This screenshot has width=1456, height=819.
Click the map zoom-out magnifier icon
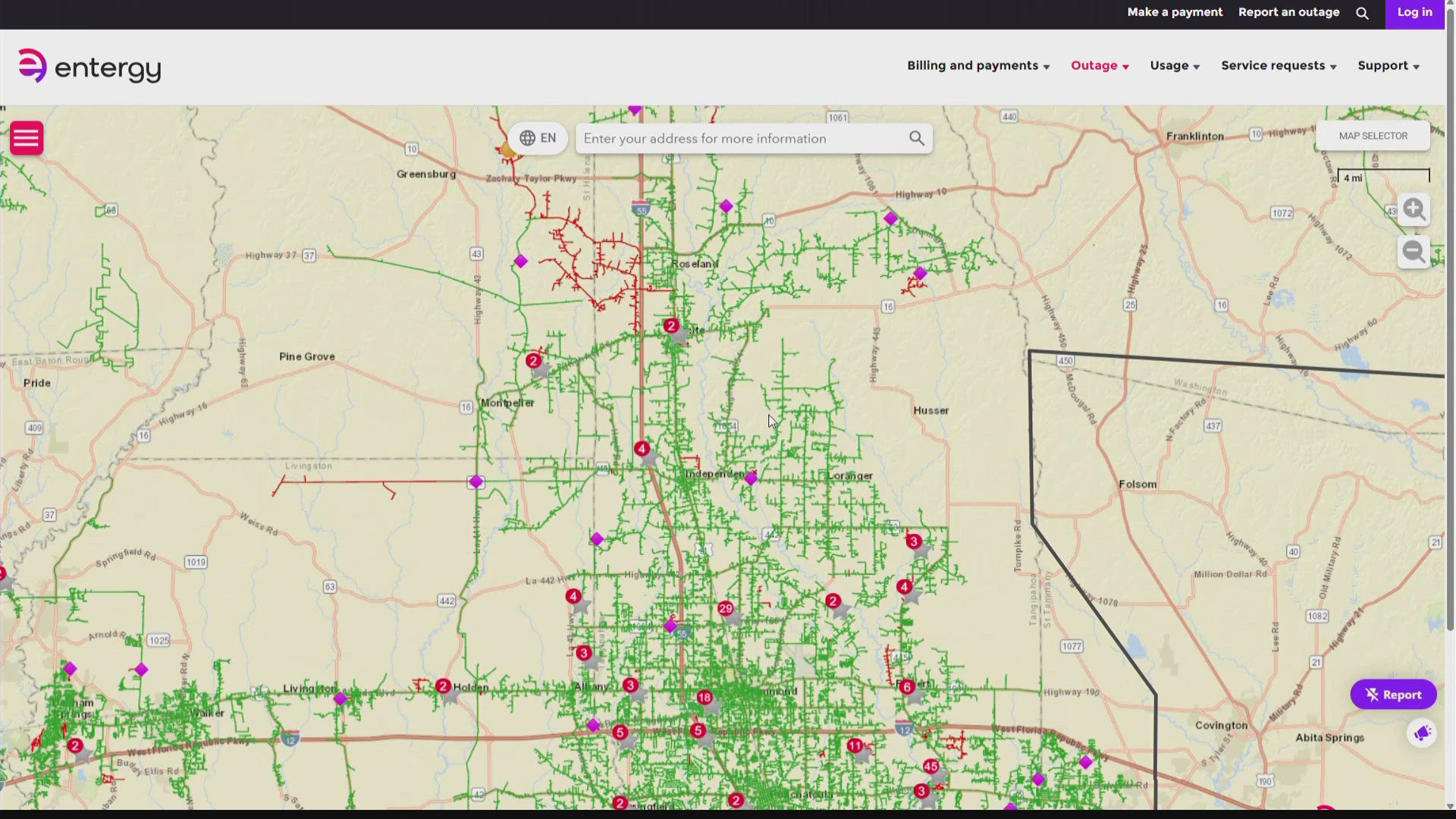coord(1414,252)
